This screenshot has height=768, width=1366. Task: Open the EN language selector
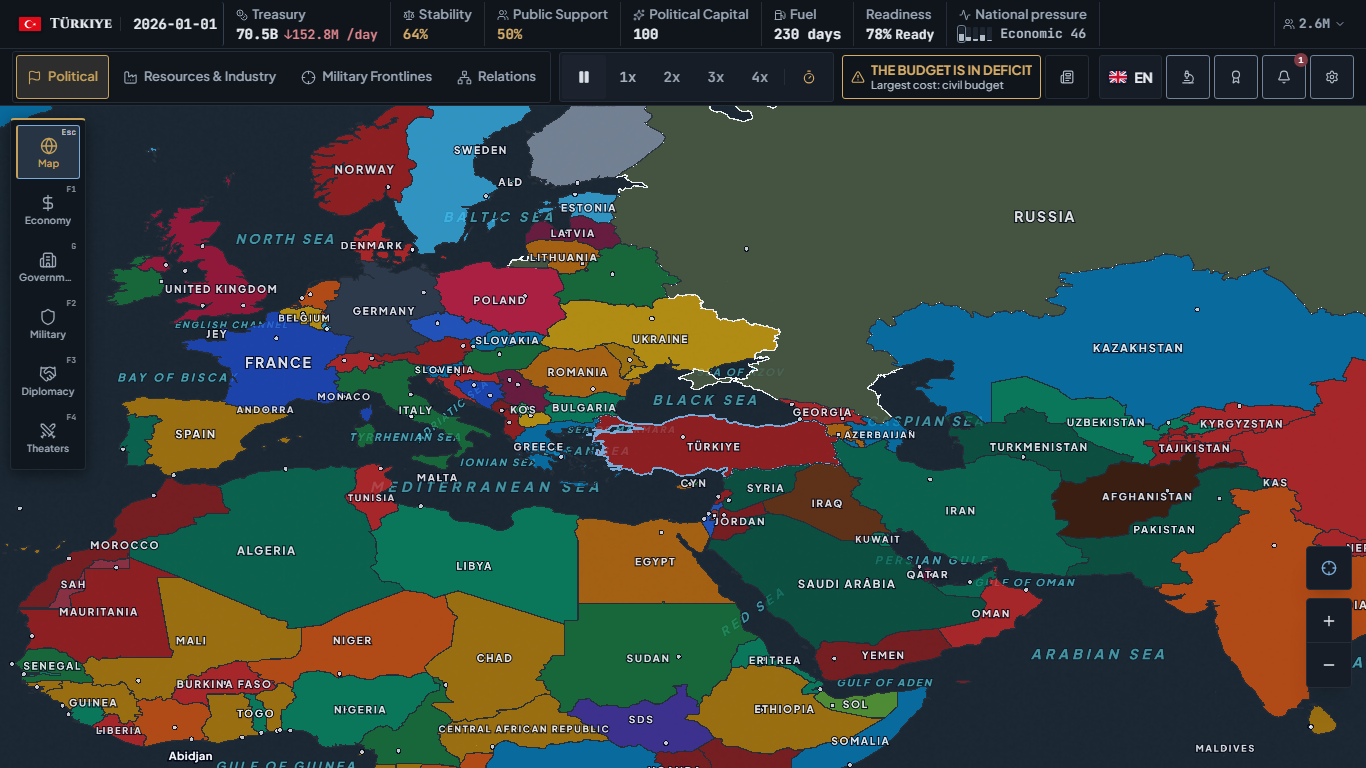[x=1131, y=77]
